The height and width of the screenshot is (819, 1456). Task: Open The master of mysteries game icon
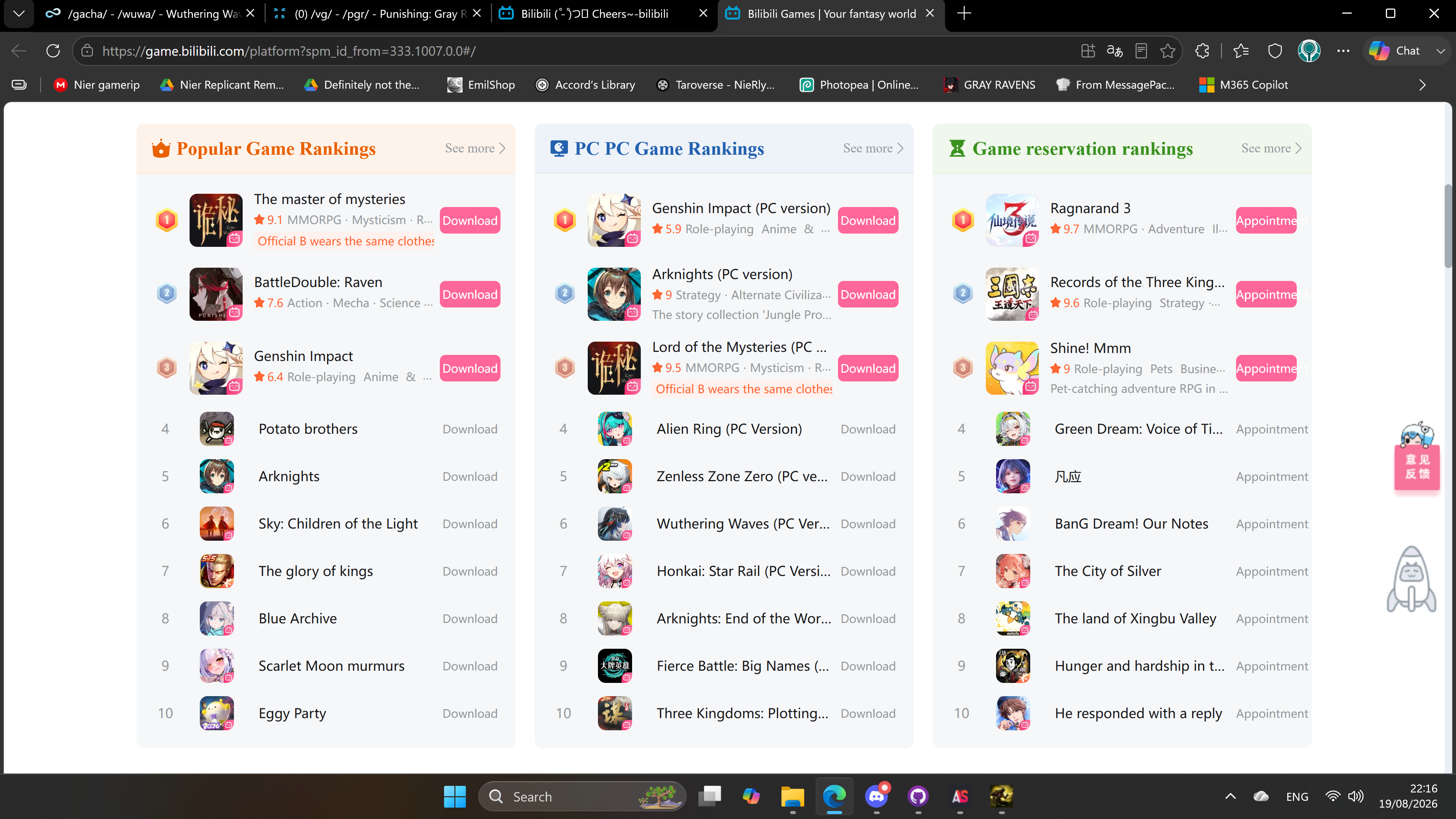tap(216, 220)
